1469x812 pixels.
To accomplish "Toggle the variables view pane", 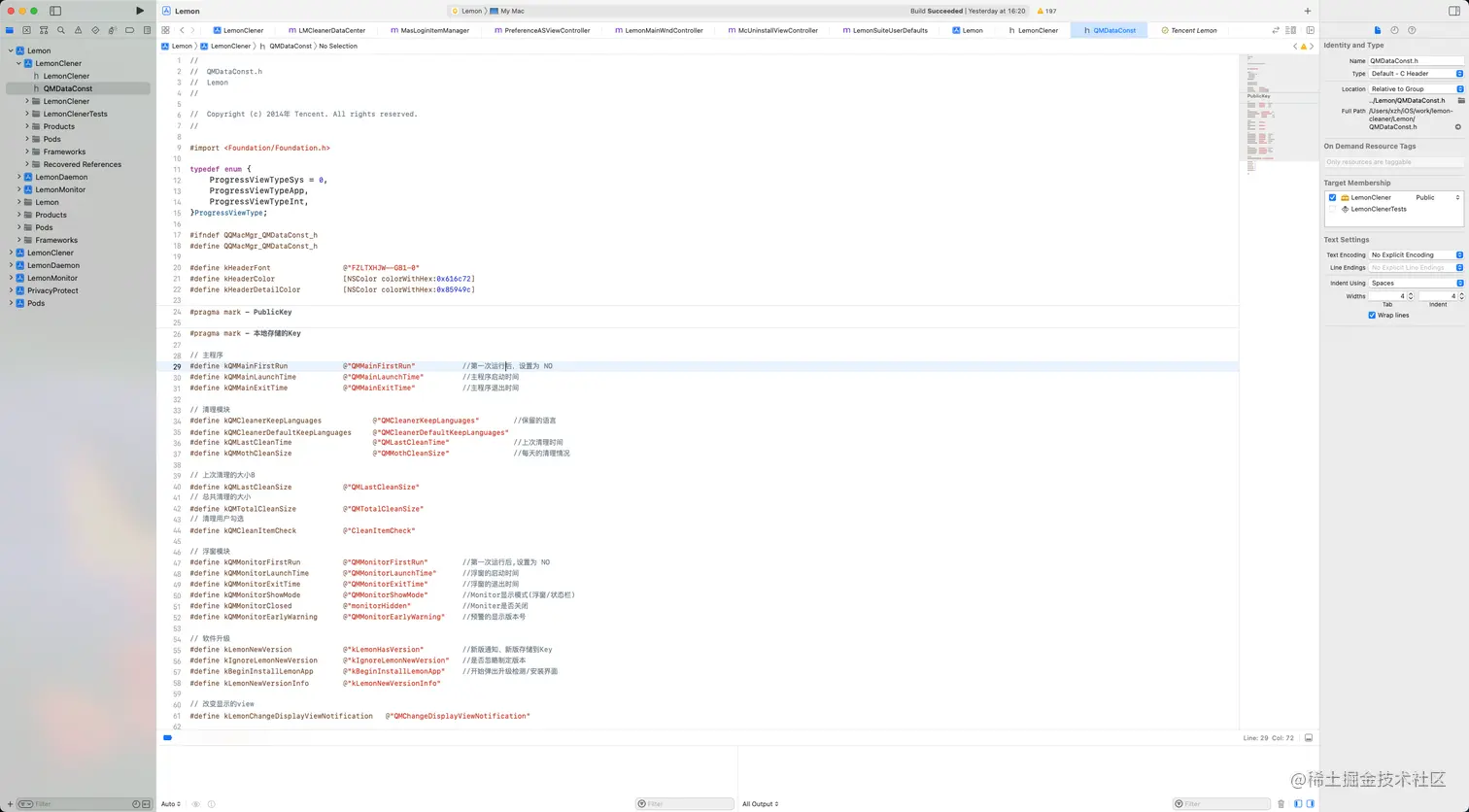I will [x=1298, y=803].
